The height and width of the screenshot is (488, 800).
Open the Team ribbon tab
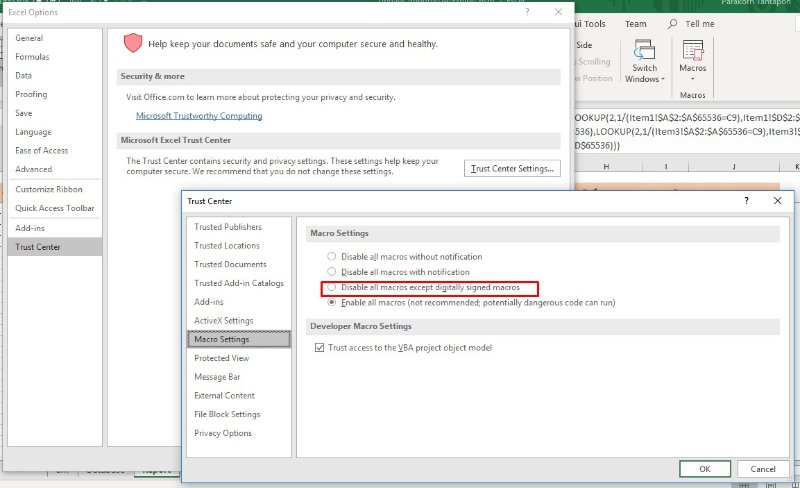(x=635, y=24)
